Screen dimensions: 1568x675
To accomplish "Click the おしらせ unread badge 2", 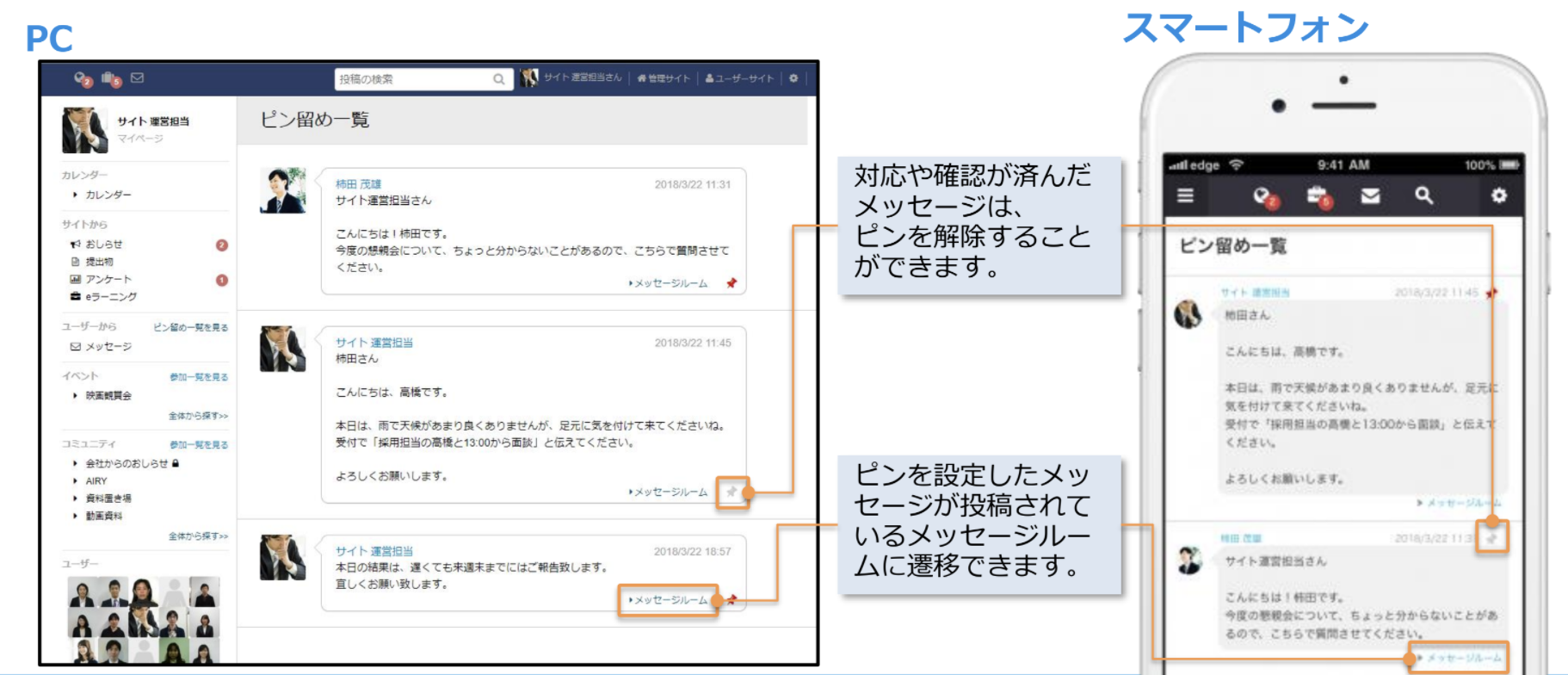I will [222, 245].
